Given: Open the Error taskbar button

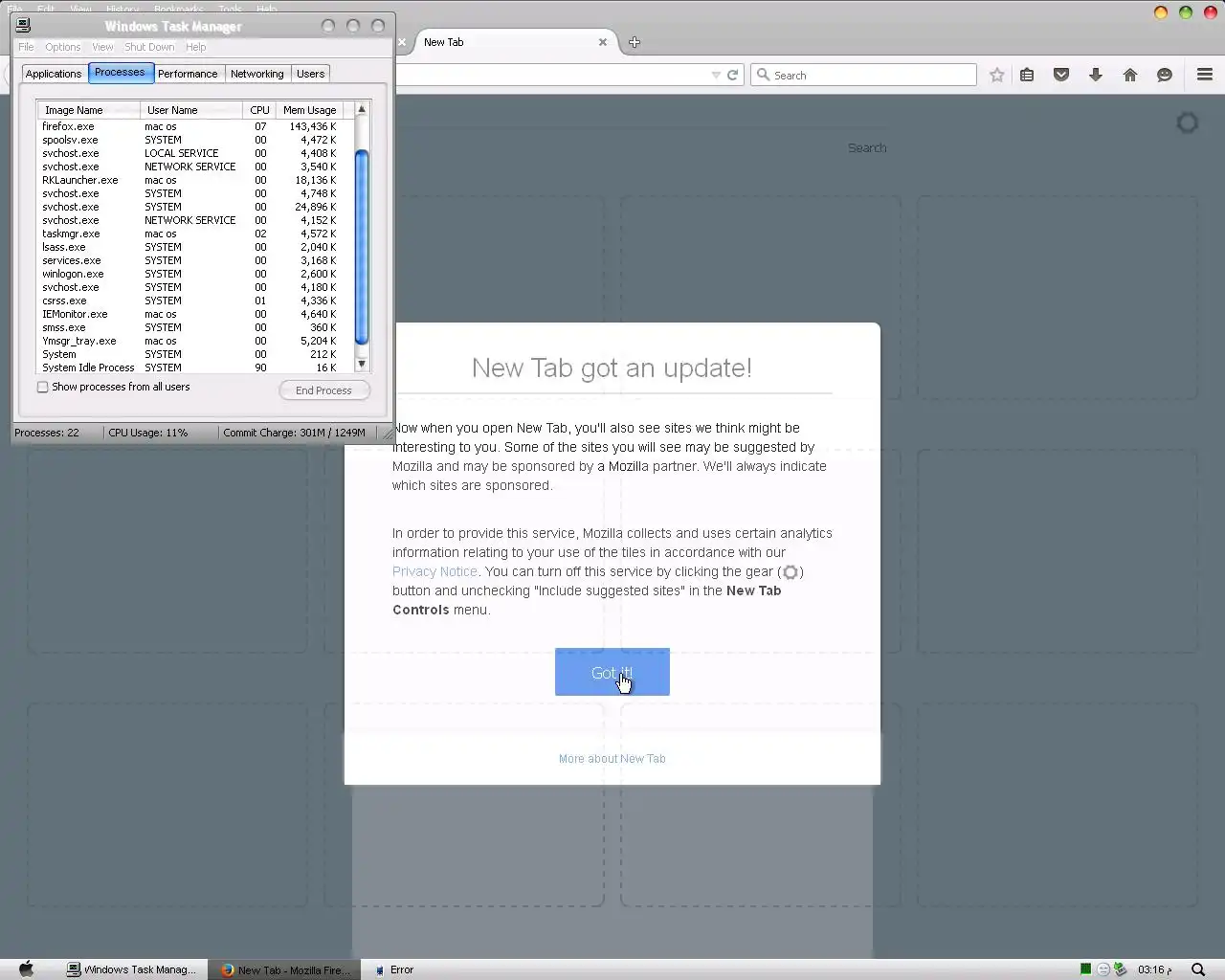Looking at the screenshot, I should 393,969.
